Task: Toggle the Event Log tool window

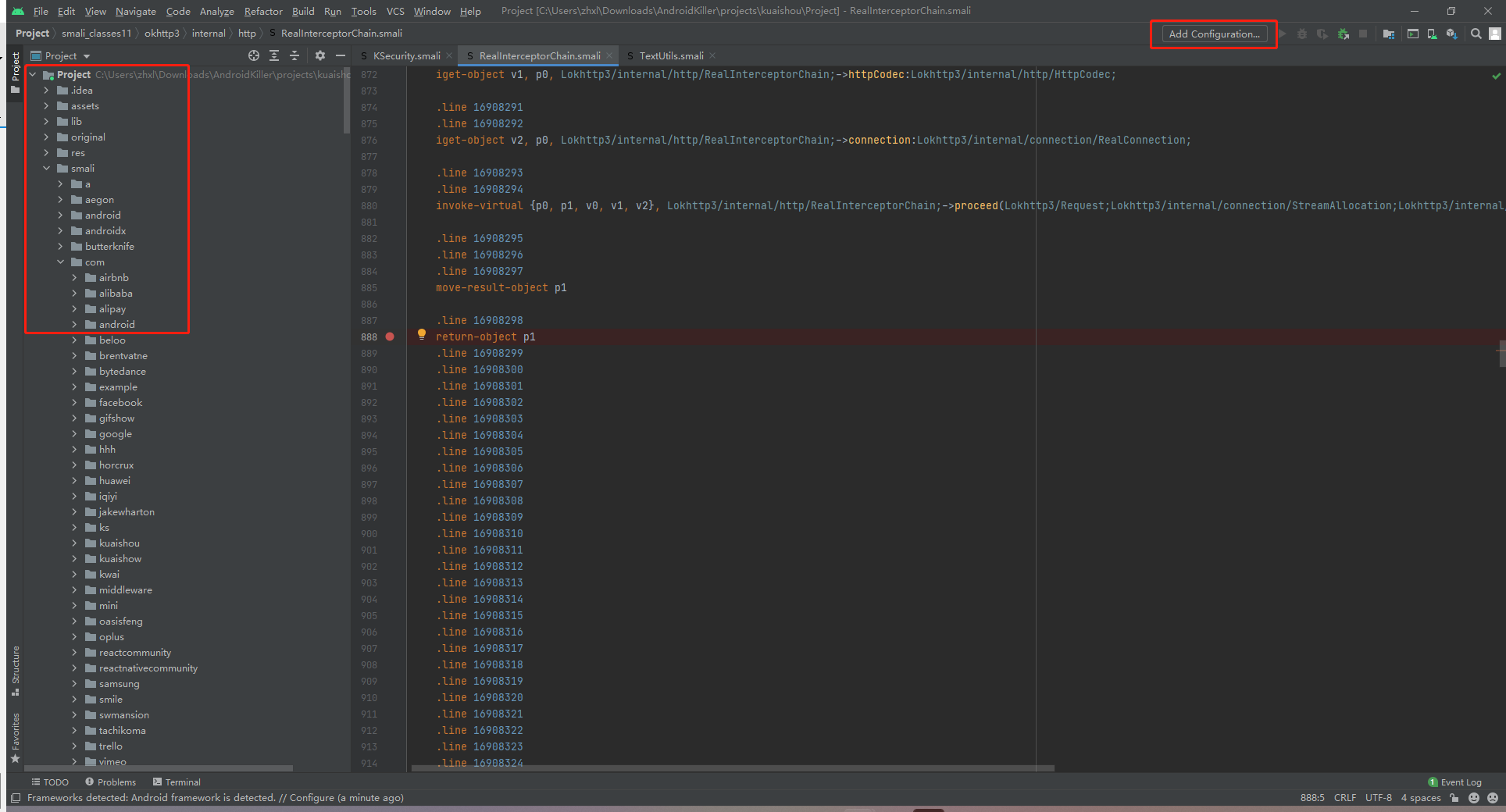Action: [x=1454, y=782]
